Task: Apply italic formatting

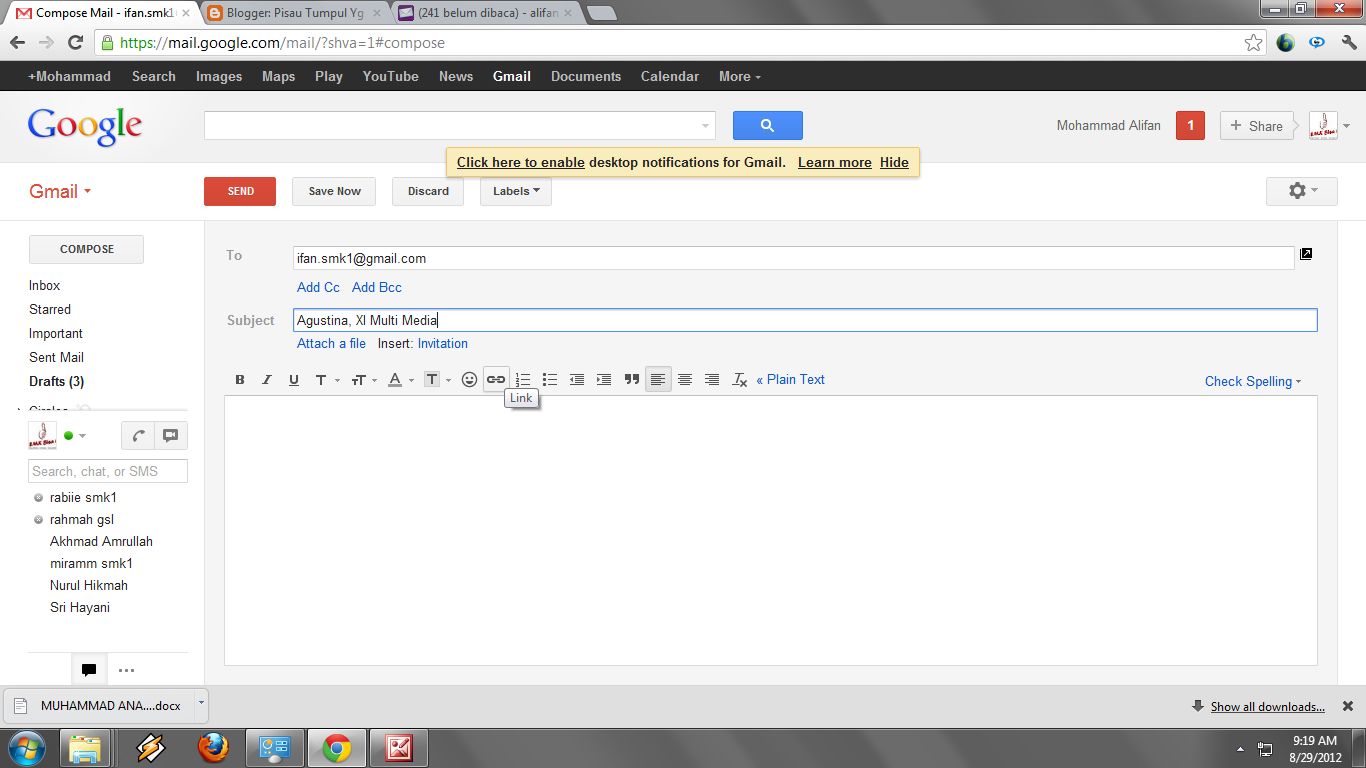Action: click(267, 379)
